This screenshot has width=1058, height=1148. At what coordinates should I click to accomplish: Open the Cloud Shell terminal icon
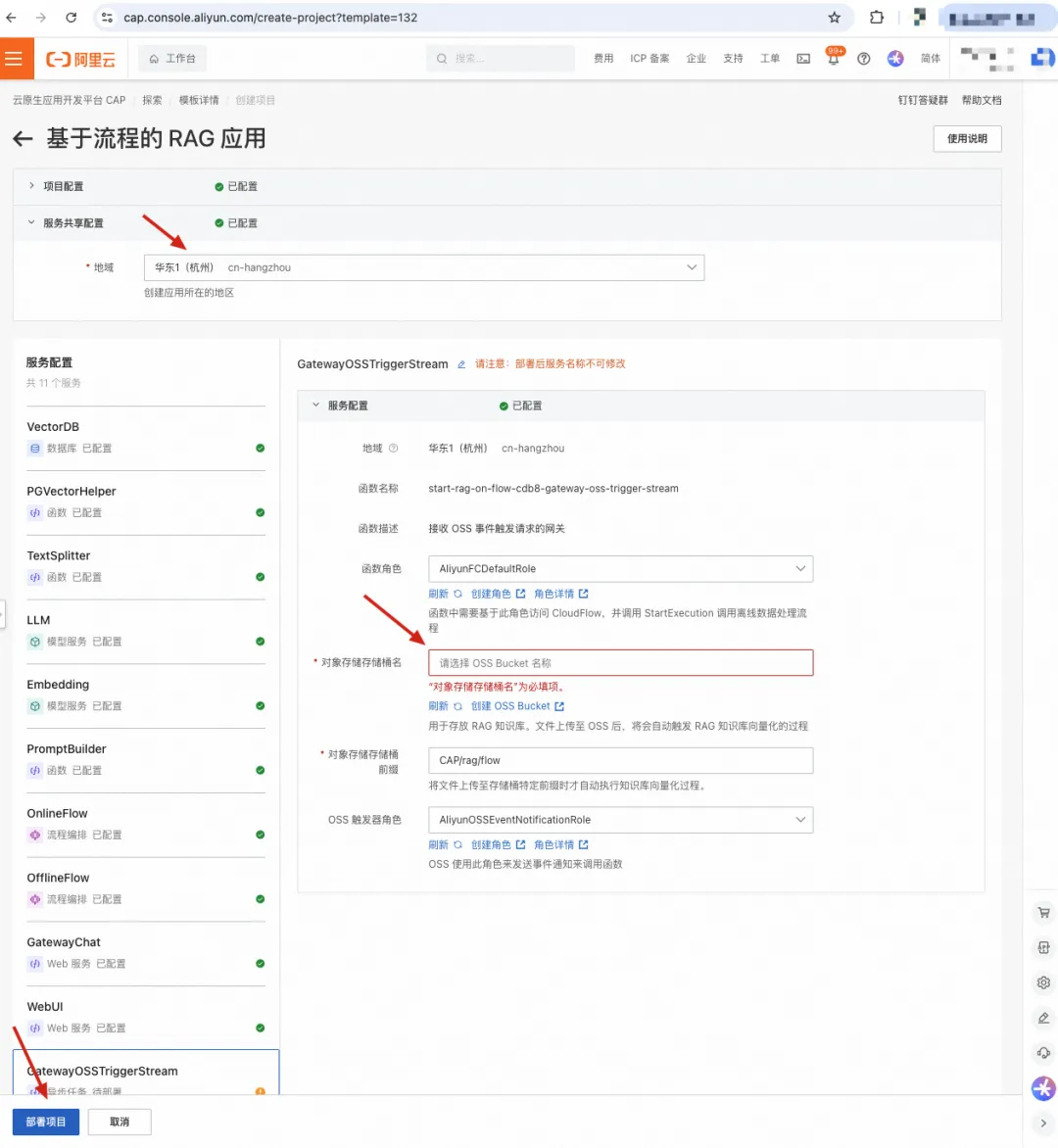(x=803, y=59)
